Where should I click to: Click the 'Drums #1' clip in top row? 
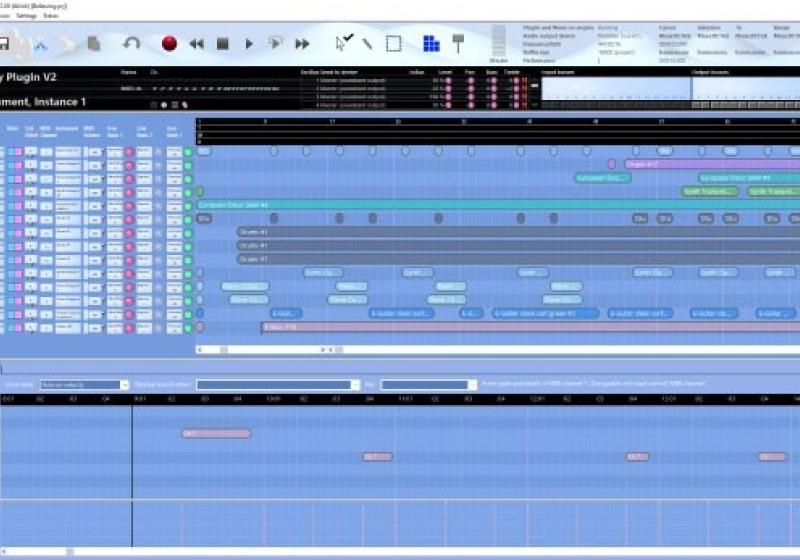[253, 231]
